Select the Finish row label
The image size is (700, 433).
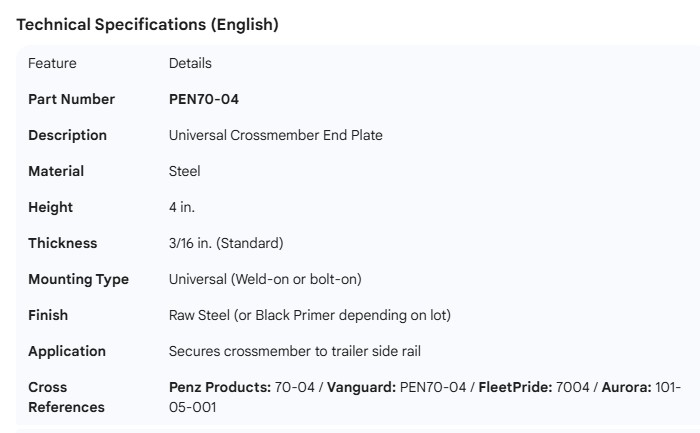pyautogui.click(x=48, y=315)
